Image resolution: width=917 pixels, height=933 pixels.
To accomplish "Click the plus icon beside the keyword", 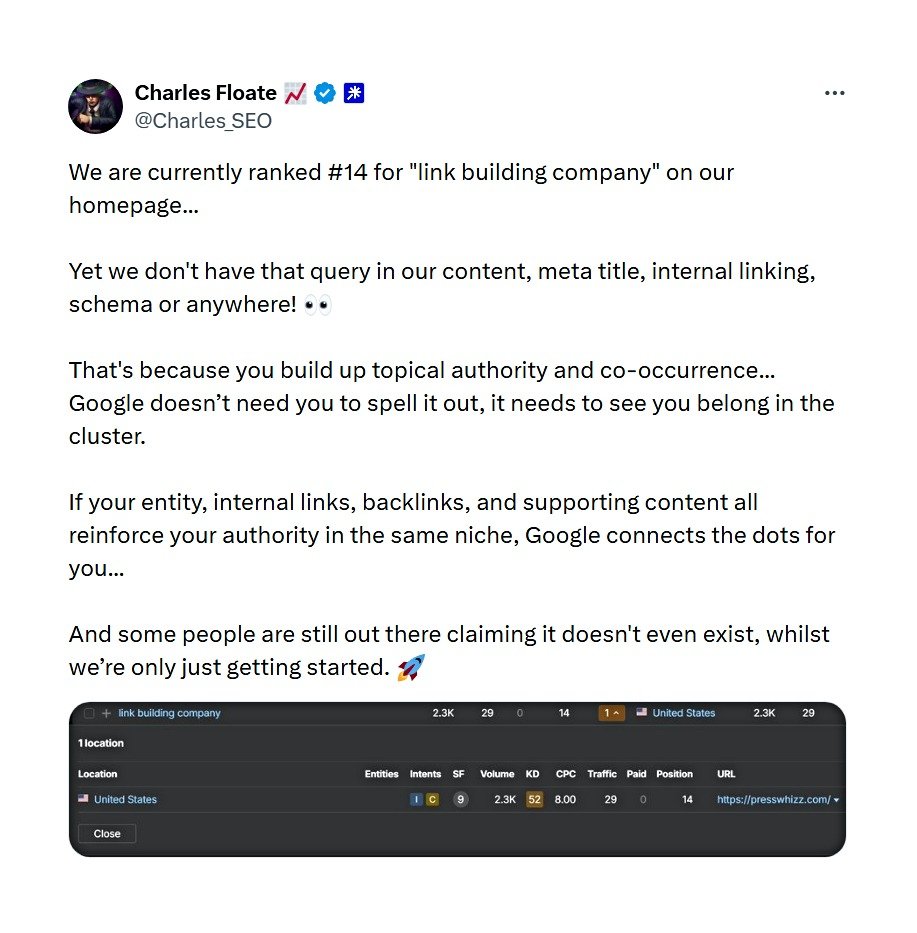I will coord(104,713).
